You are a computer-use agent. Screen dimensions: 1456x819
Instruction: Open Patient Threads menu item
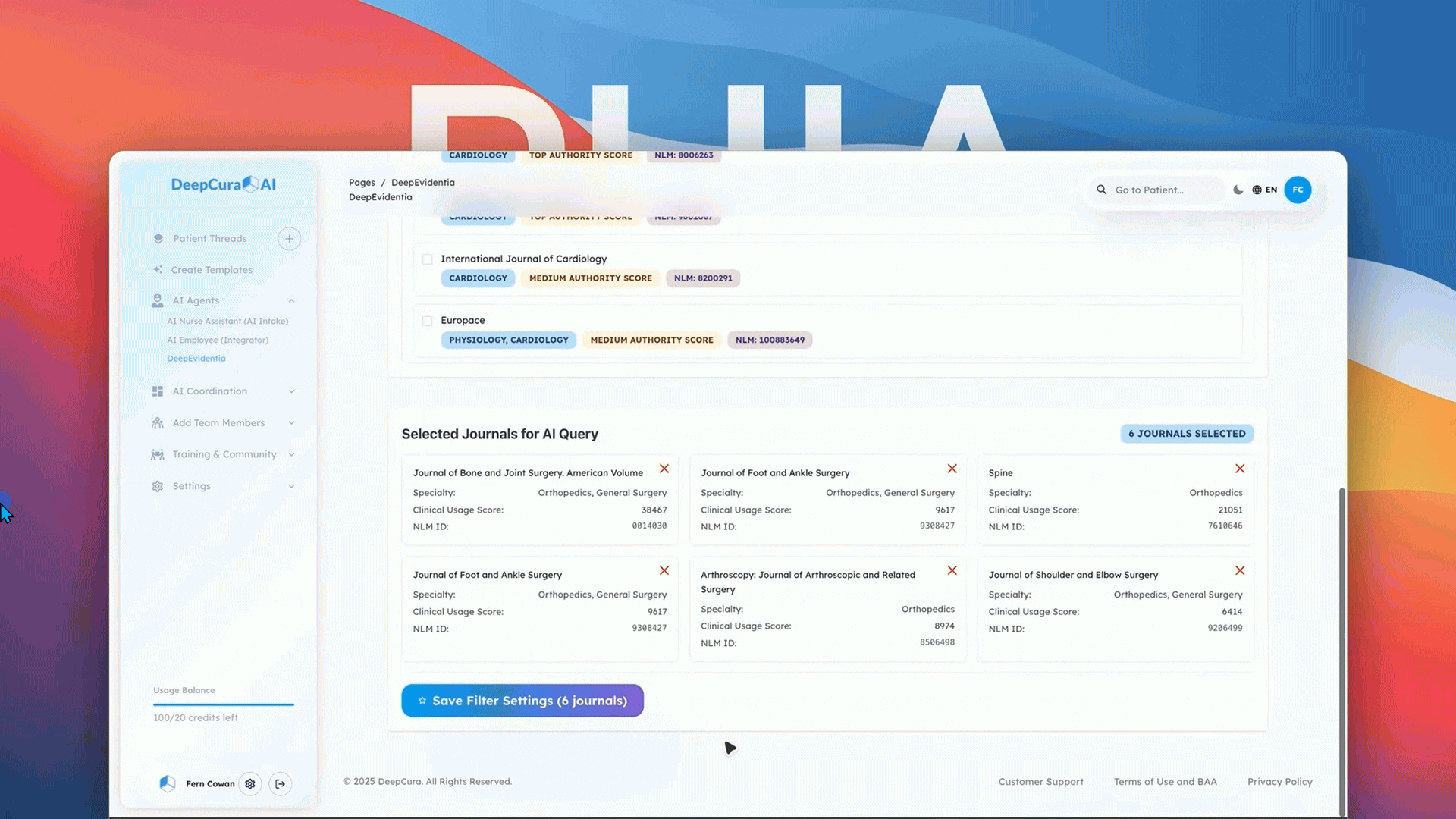click(x=210, y=238)
